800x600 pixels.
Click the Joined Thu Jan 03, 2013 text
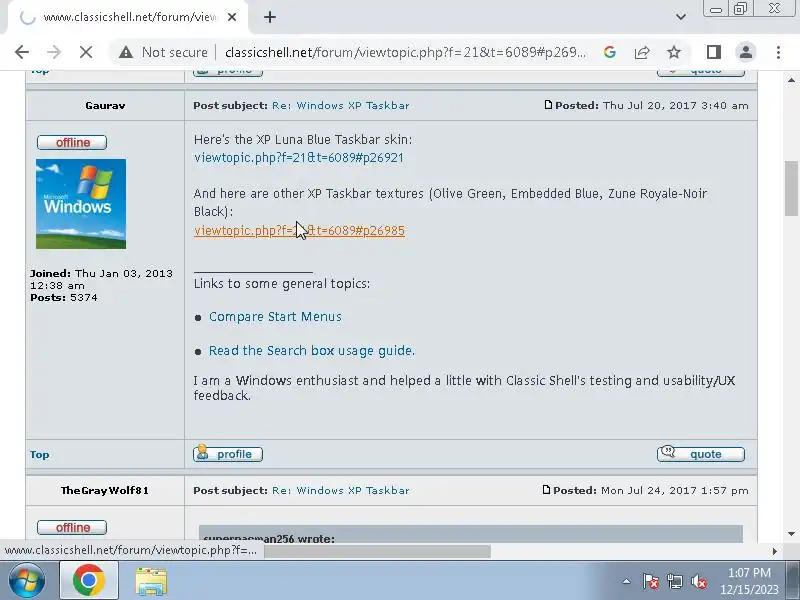(101, 280)
